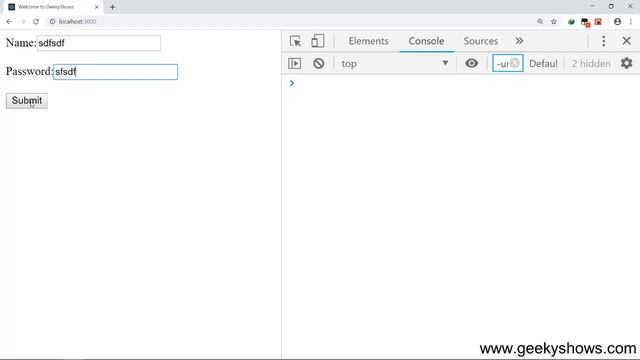This screenshot has height=360, width=640.
Task: Restore down the Chrome window
Action: click(x=611, y=6)
